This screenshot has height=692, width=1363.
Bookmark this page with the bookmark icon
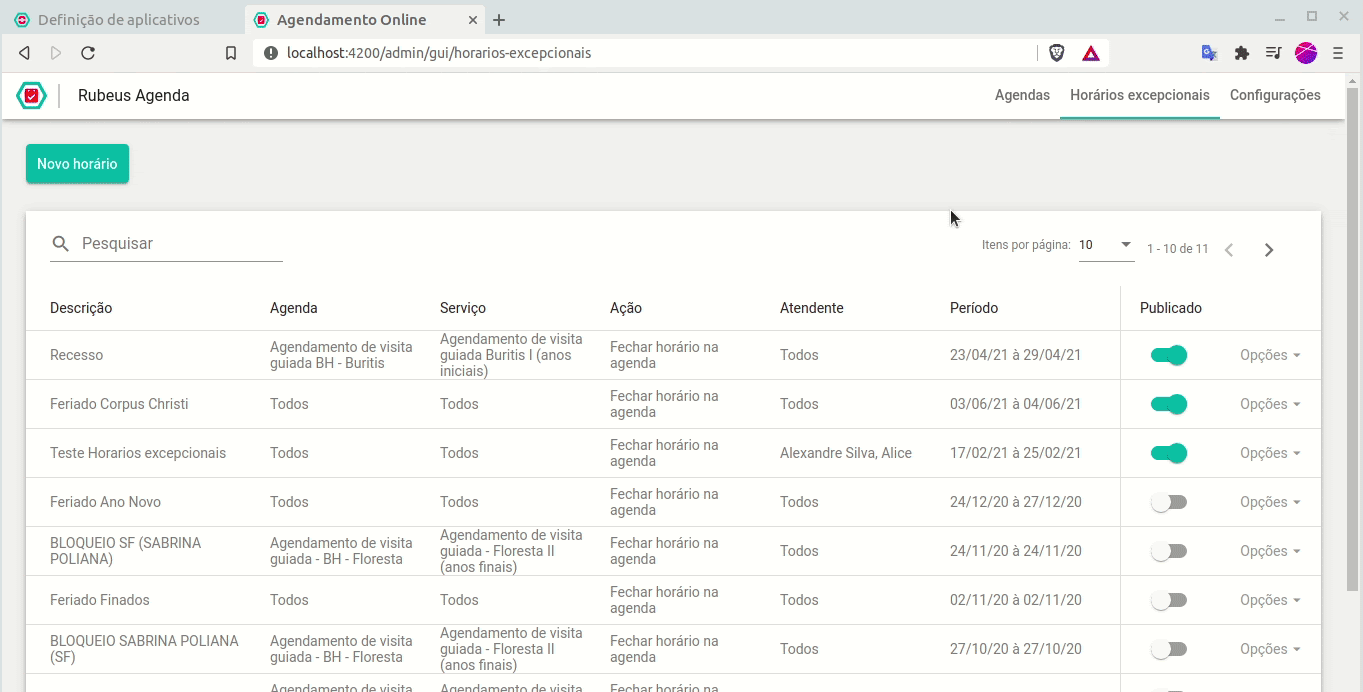[231, 53]
